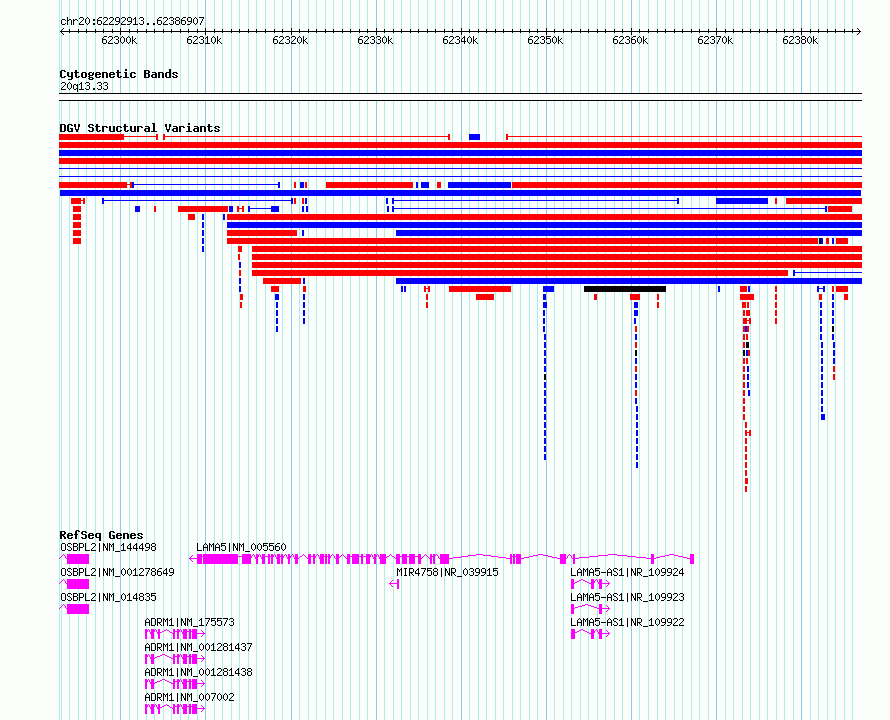Click the 62340k ruler label
Image resolution: width=890 pixels, height=720 pixels.
tap(460, 40)
